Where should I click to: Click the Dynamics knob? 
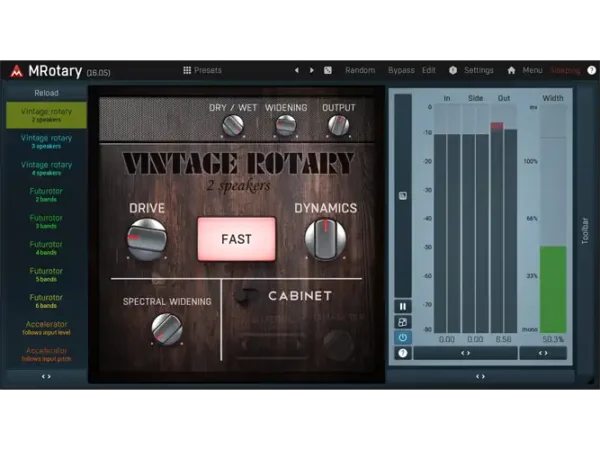tap(325, 239)
